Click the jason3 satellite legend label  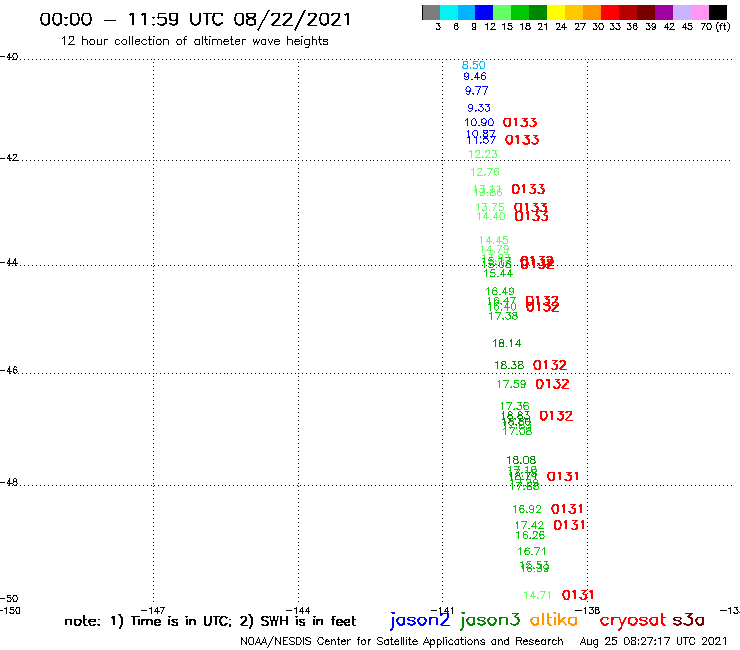click(x=490, y=620)
